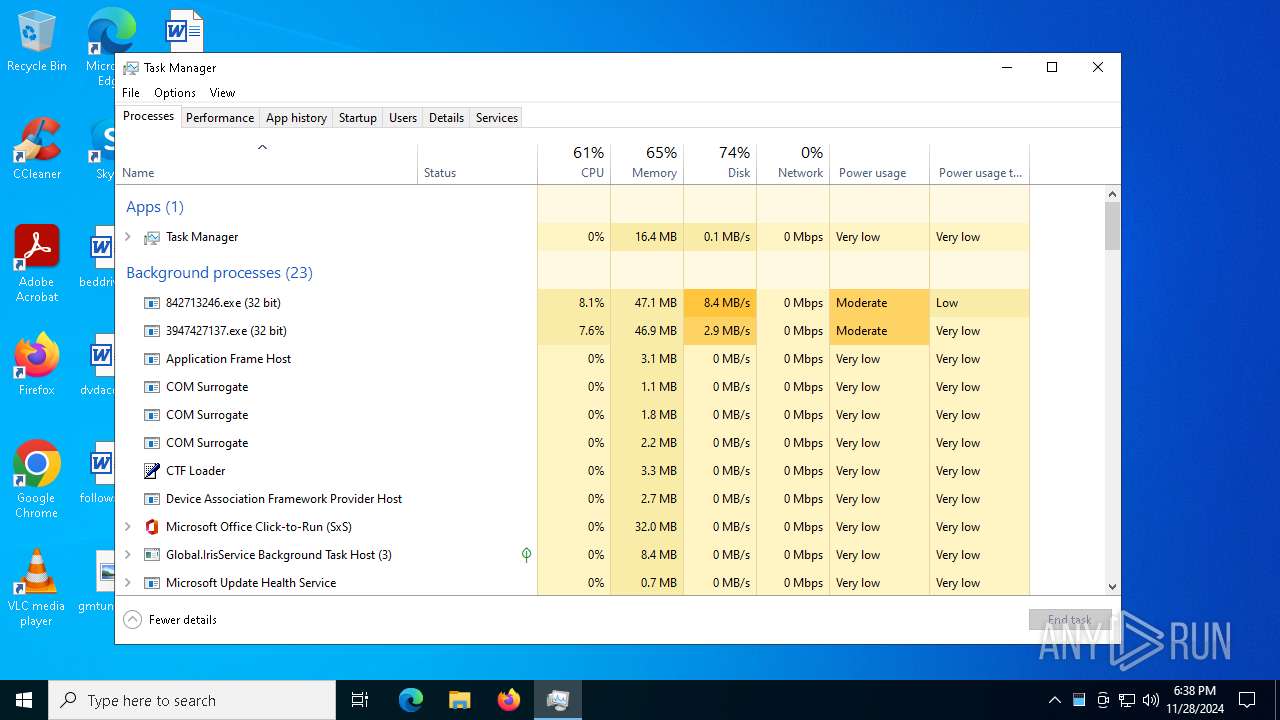1280x720 pixels.
Task: Click the vertical scrollbar thumb
Action: click(x=1112, y=226)
